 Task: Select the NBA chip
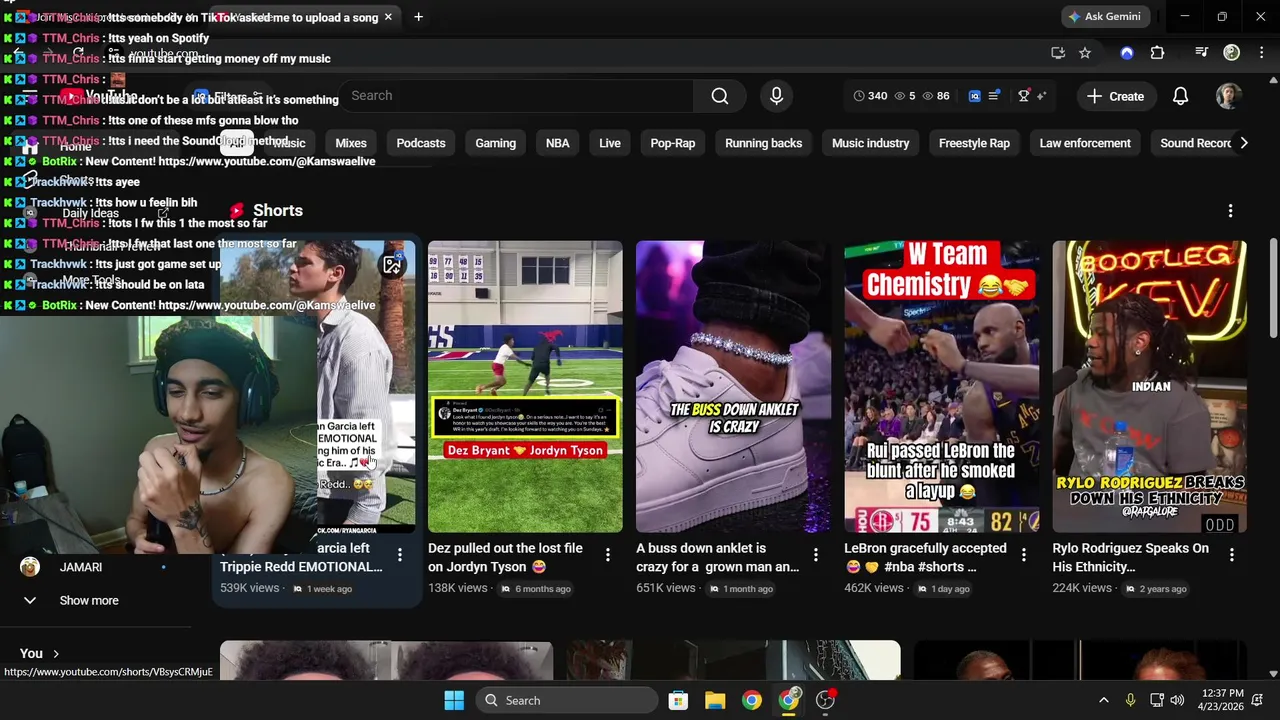coord(558,143)
